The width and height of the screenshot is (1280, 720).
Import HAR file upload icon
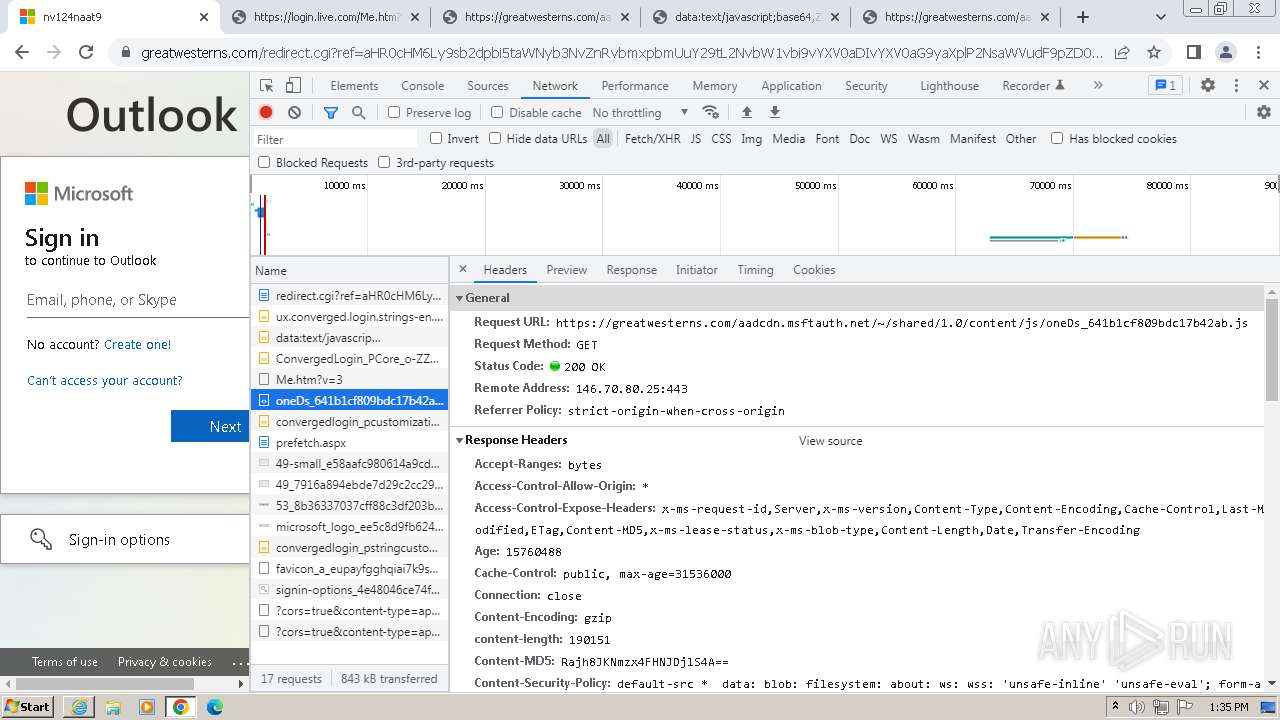point(746,113)
